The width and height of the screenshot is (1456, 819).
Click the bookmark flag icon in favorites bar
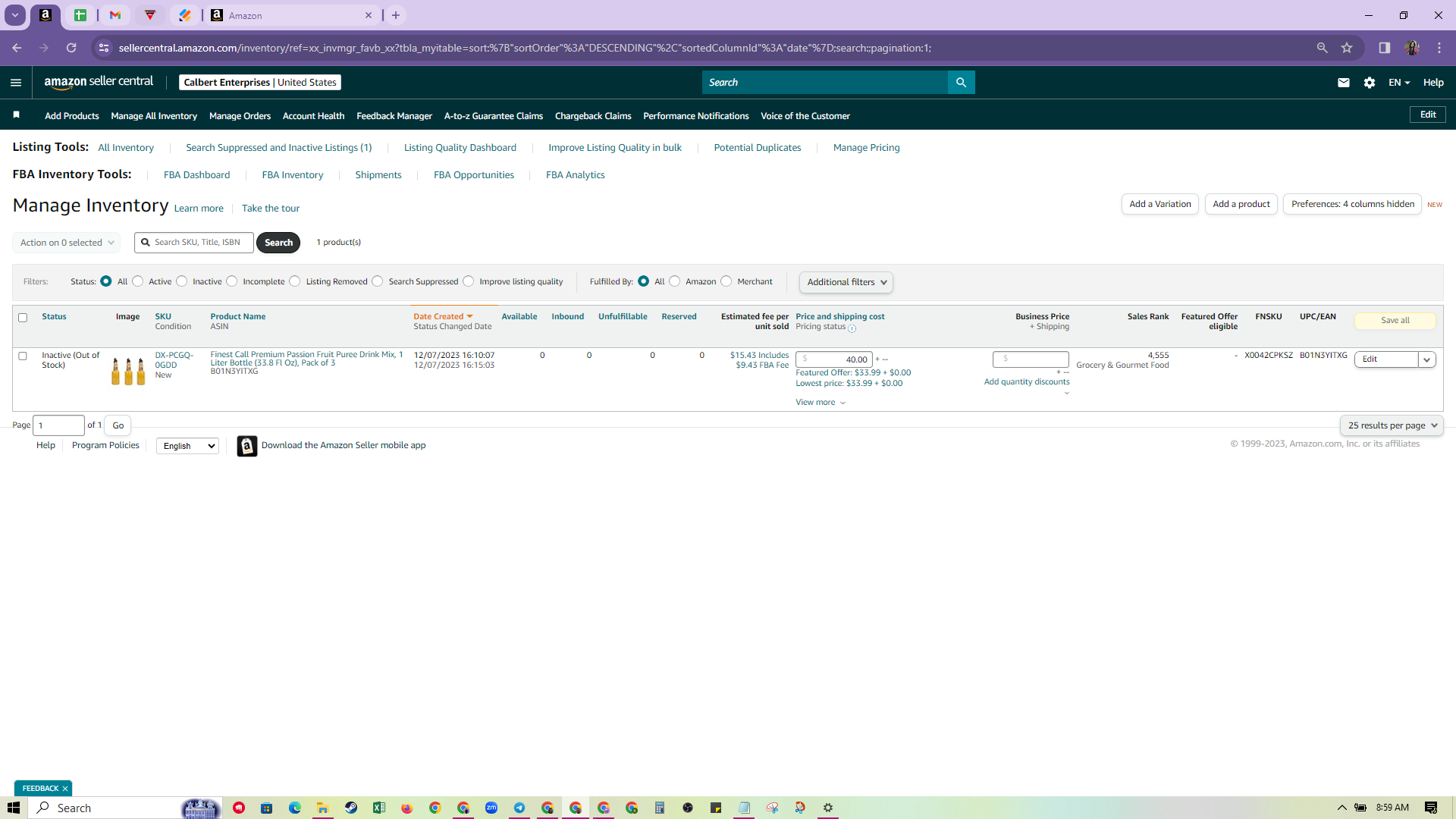pyautogui.click(x=17, y=115)
